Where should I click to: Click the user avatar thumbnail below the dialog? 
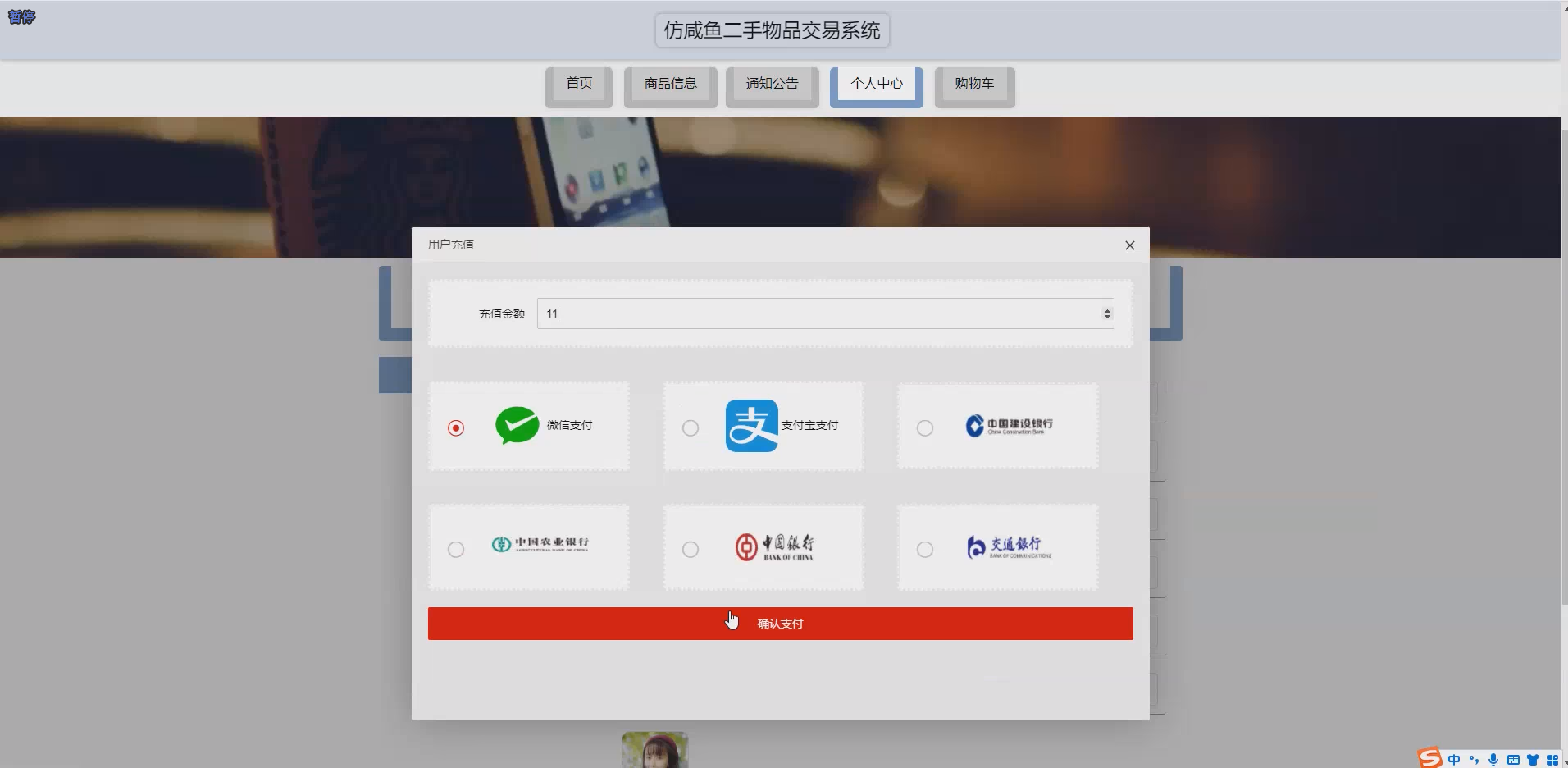coord(654,750)
